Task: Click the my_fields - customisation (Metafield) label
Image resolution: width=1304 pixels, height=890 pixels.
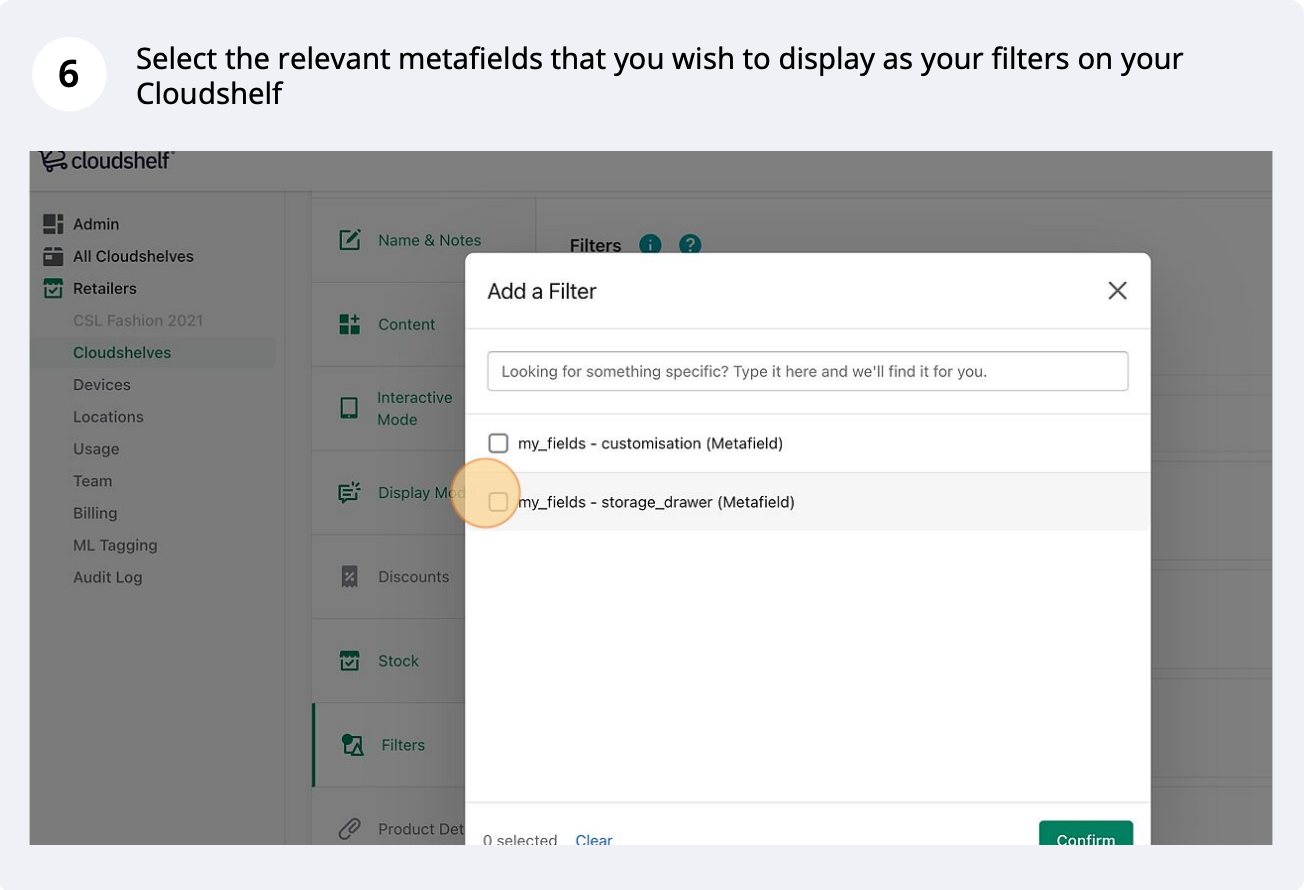Action: [x=650, y=443]
